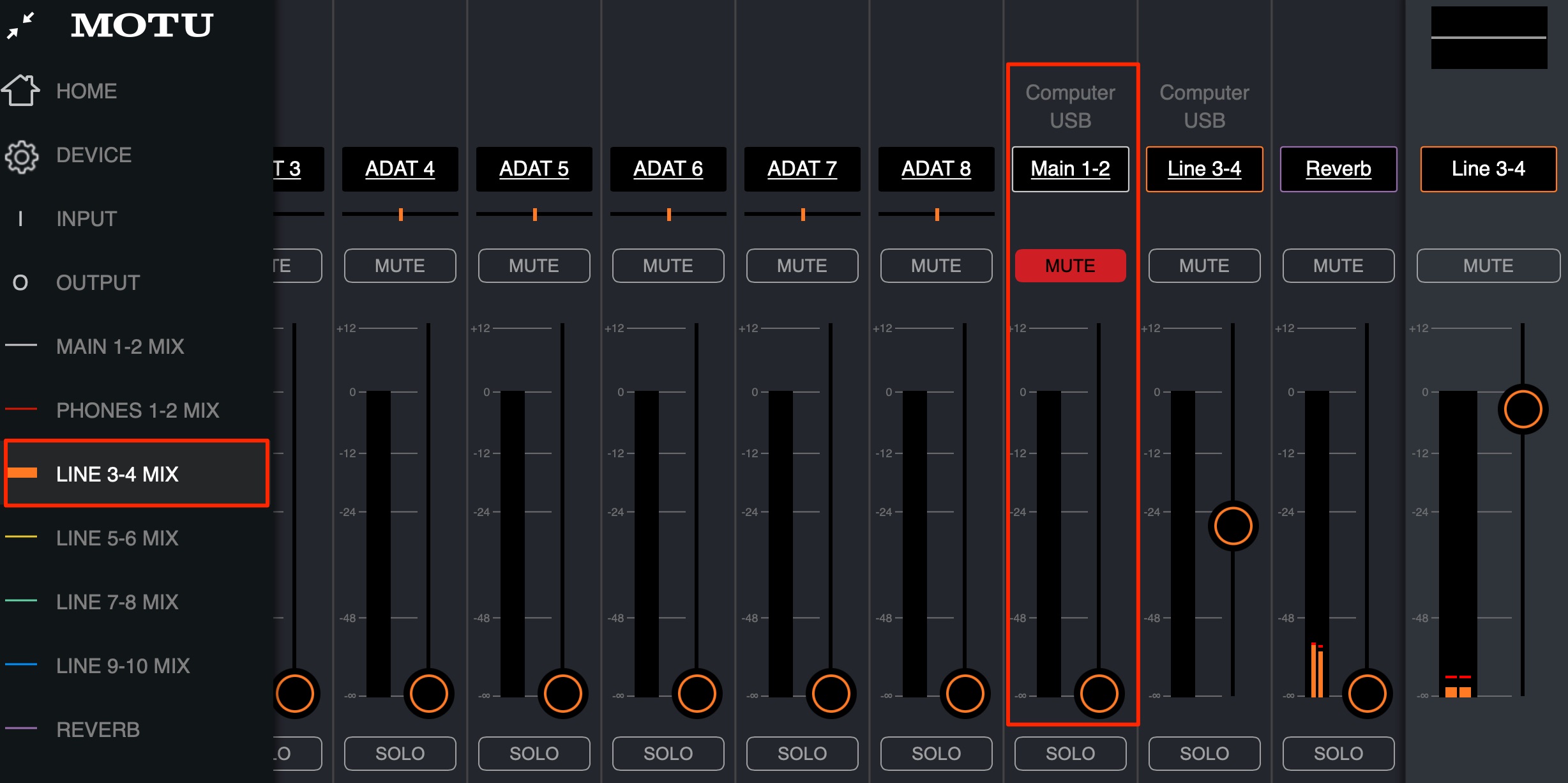Click the ADAT 5 pan slider
Screen dimensions: 1568x783
pyautogui.click(x=534, y=214)
